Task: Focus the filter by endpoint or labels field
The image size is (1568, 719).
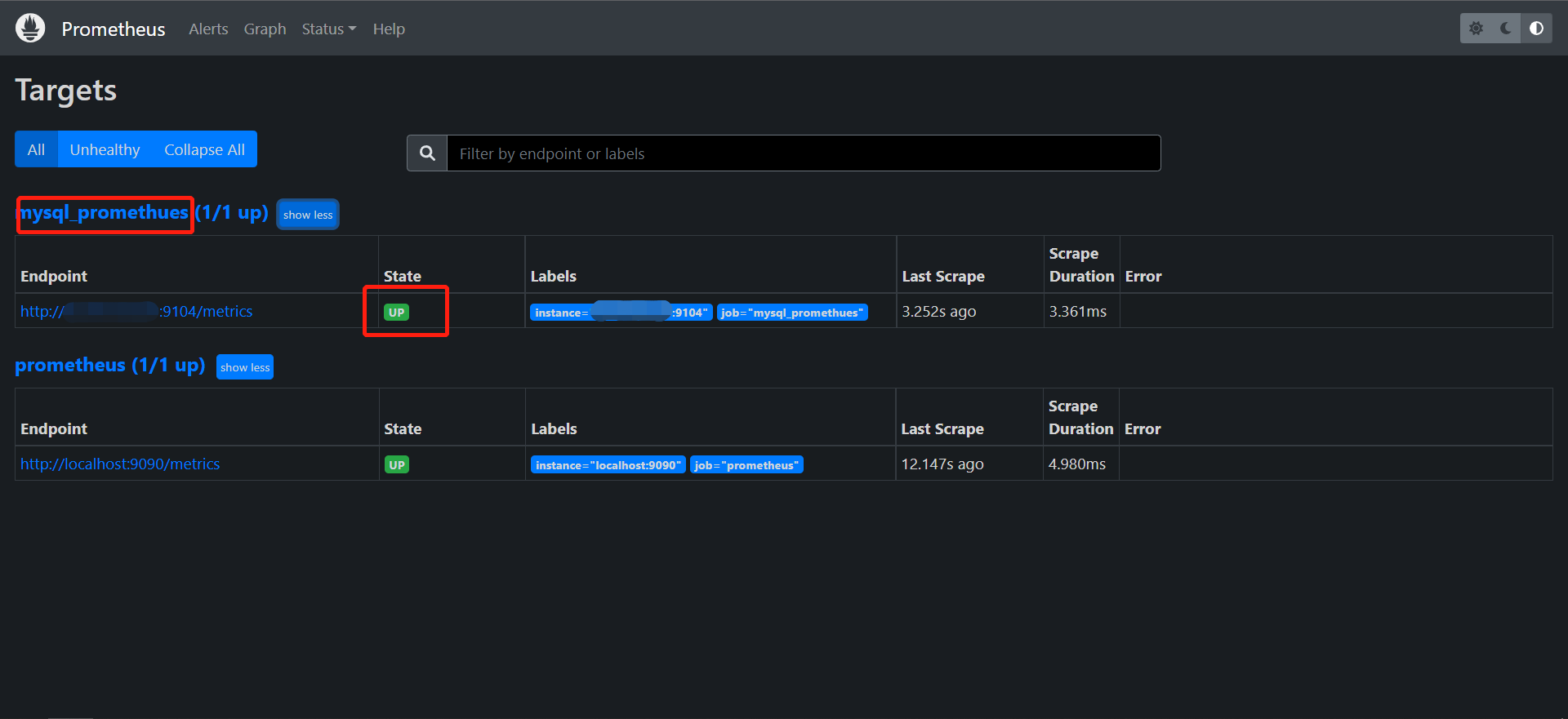Action: click(x=804, y=153)
